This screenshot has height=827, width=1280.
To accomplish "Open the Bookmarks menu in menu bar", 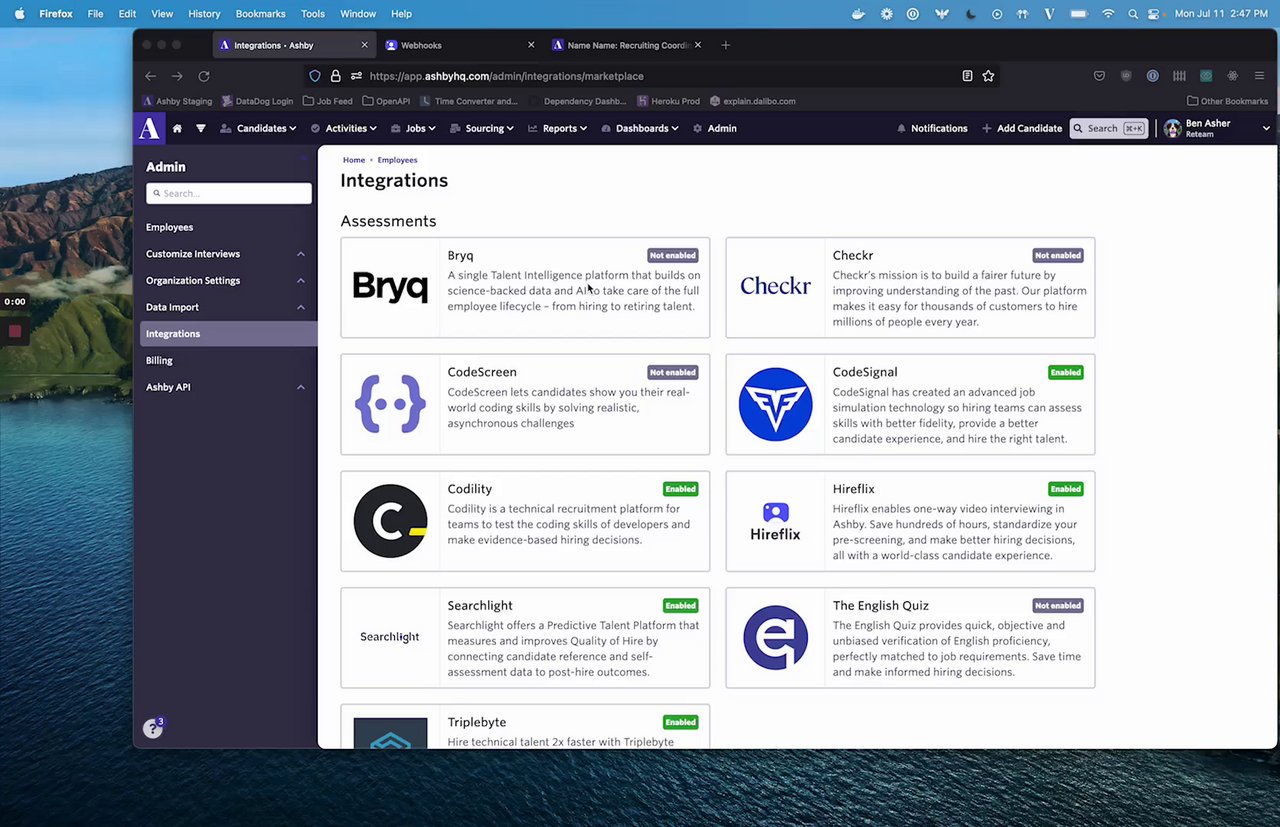I will pos(260,14).
